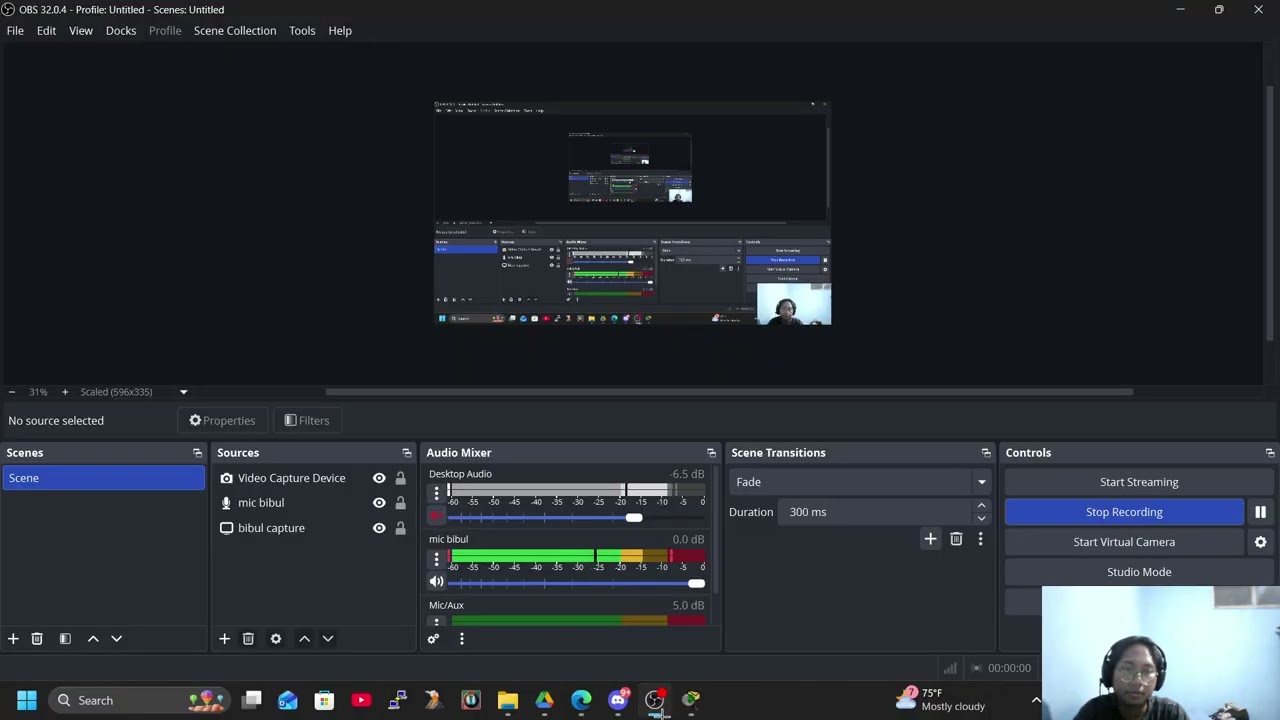
Task: Move source up arrow in Sources panel
Action: point(304,638)
